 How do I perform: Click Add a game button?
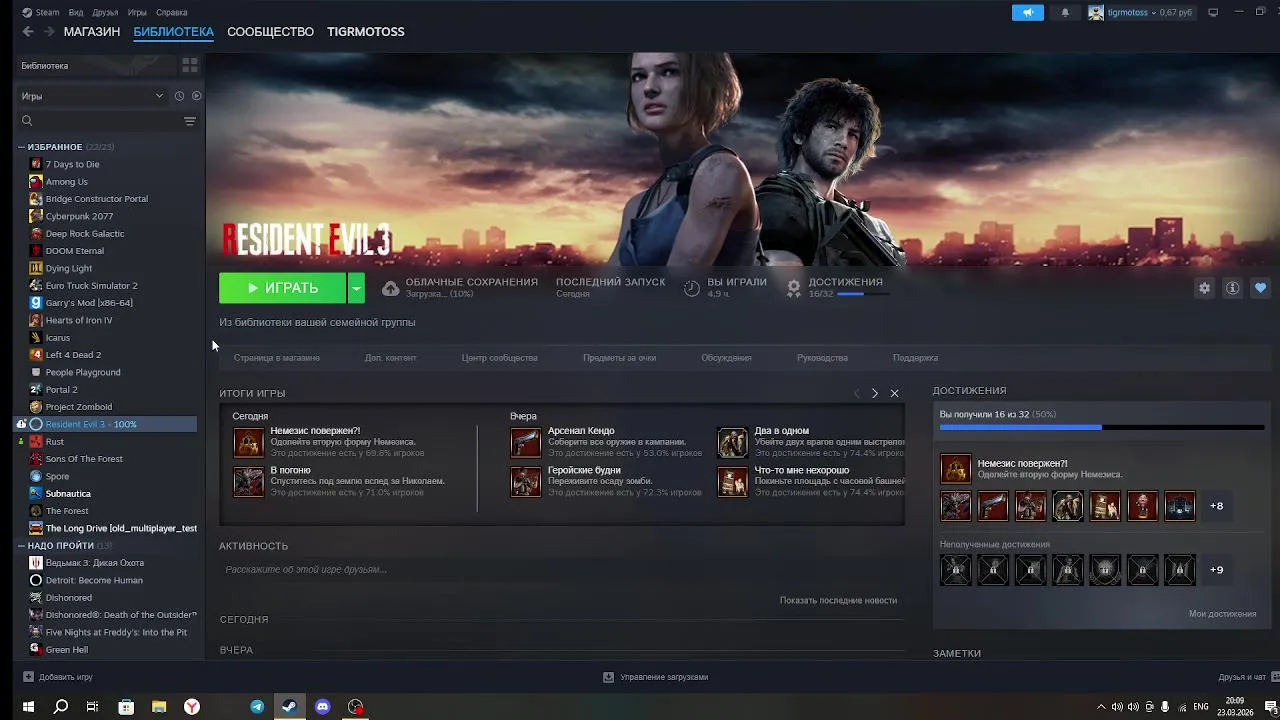click(x=58, y=677)
